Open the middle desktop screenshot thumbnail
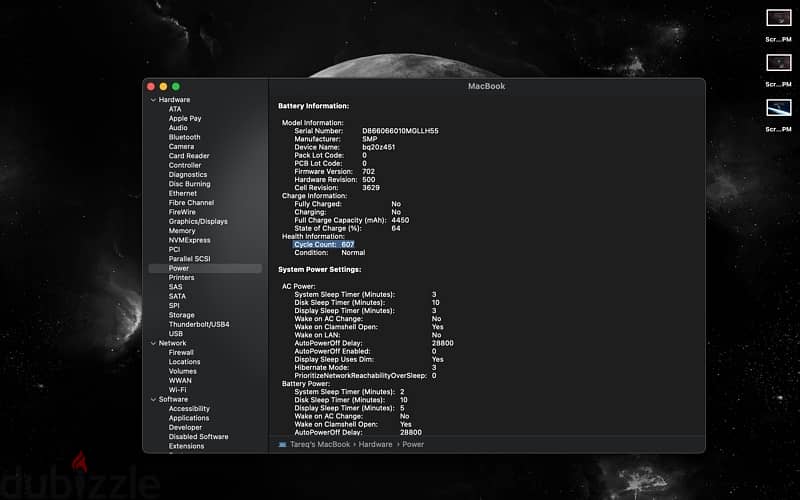The image size is (800, 500). (779, 63)
